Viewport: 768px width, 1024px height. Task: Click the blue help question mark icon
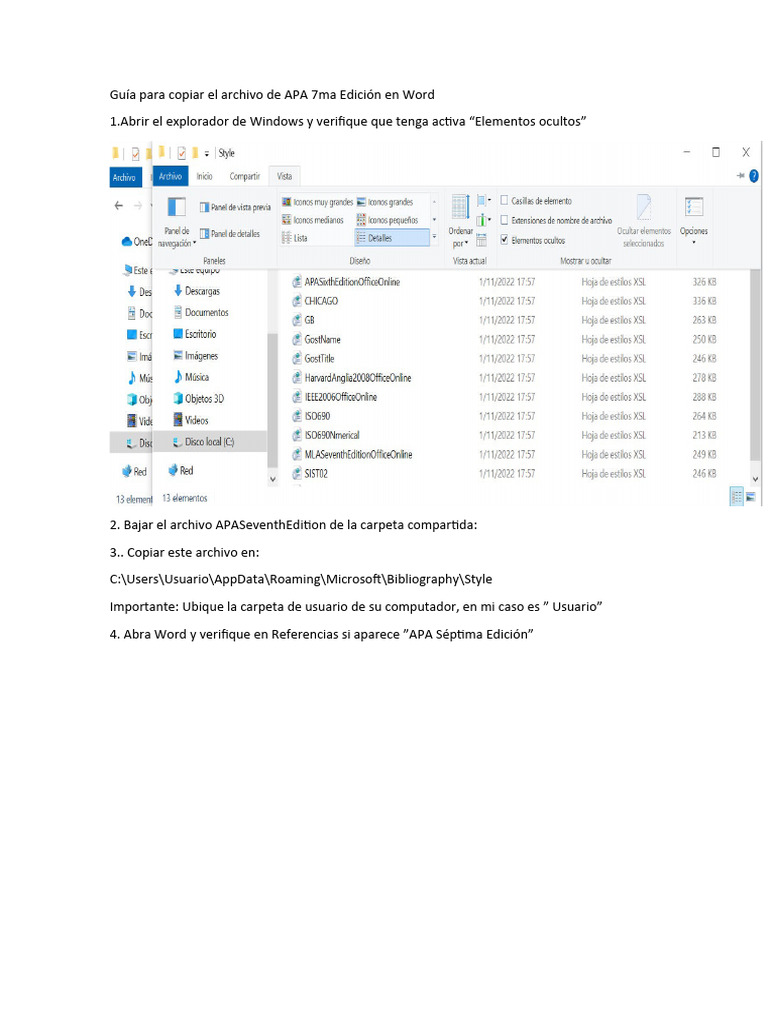(754, 176)
